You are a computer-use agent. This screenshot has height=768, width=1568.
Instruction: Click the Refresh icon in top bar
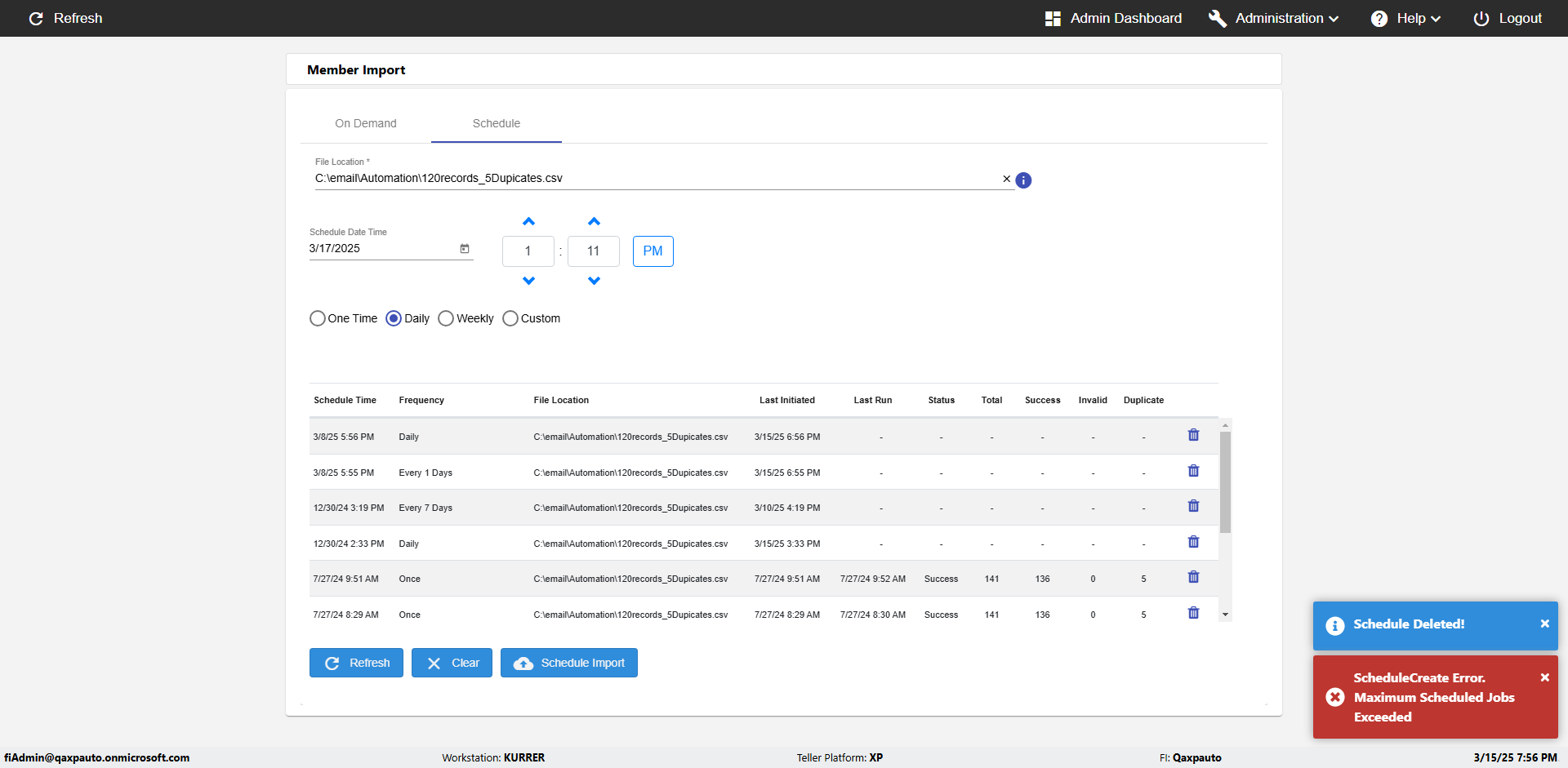[36, 18]
